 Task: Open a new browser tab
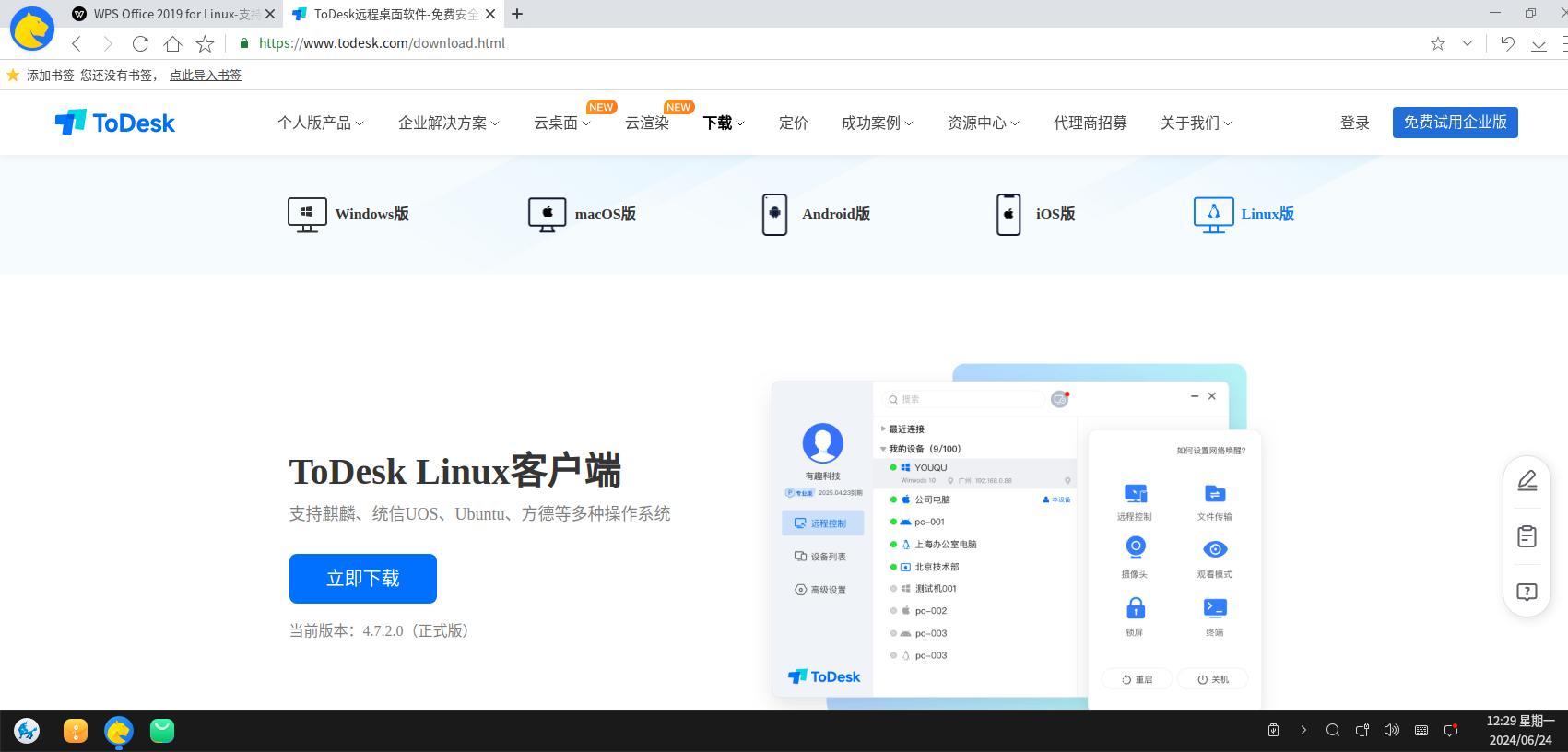(x=517, y=14)
